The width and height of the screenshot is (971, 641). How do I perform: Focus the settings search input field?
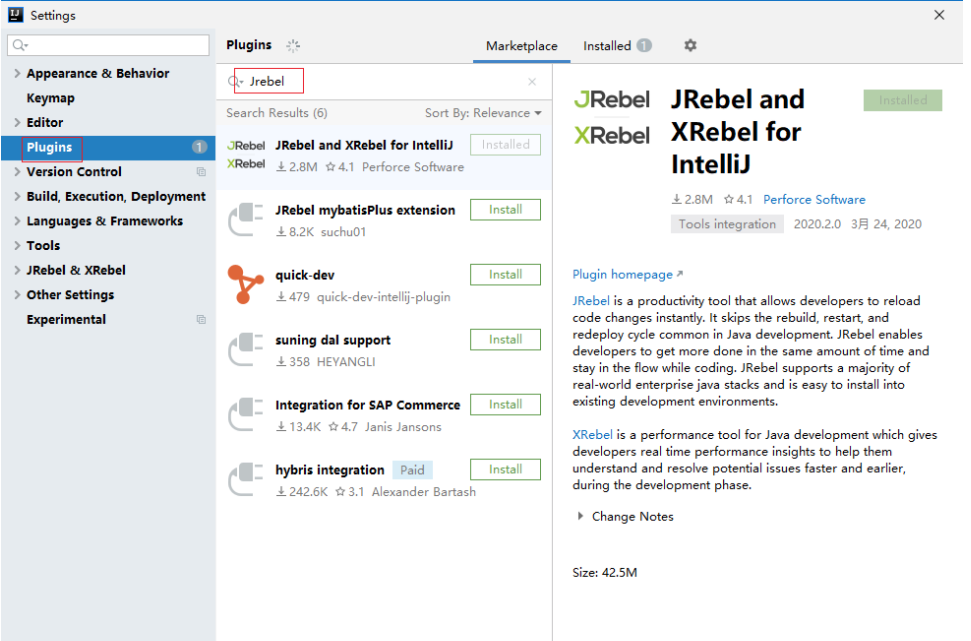click(108, 45)
